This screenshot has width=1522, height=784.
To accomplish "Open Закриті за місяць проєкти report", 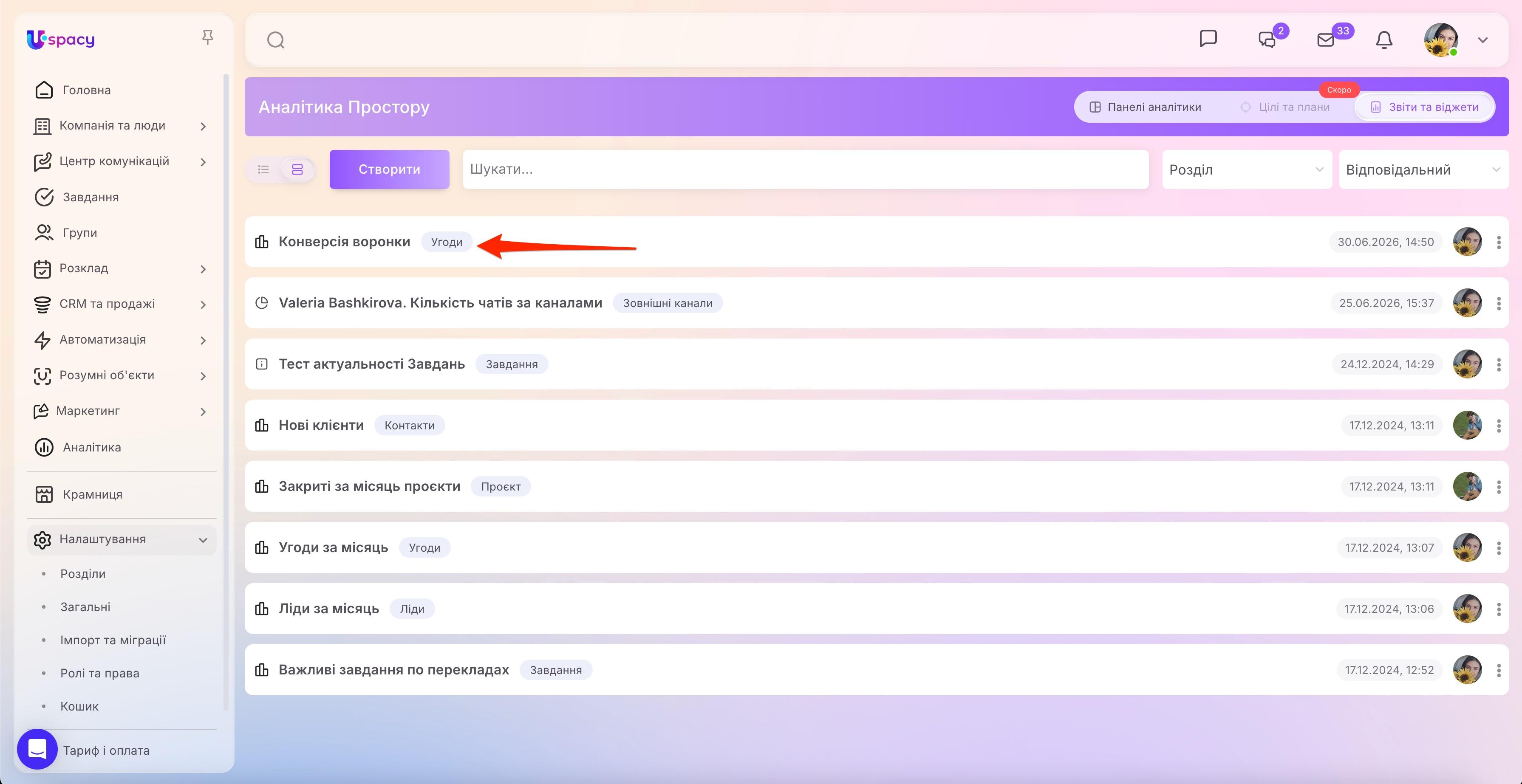I will click(369, 486).
